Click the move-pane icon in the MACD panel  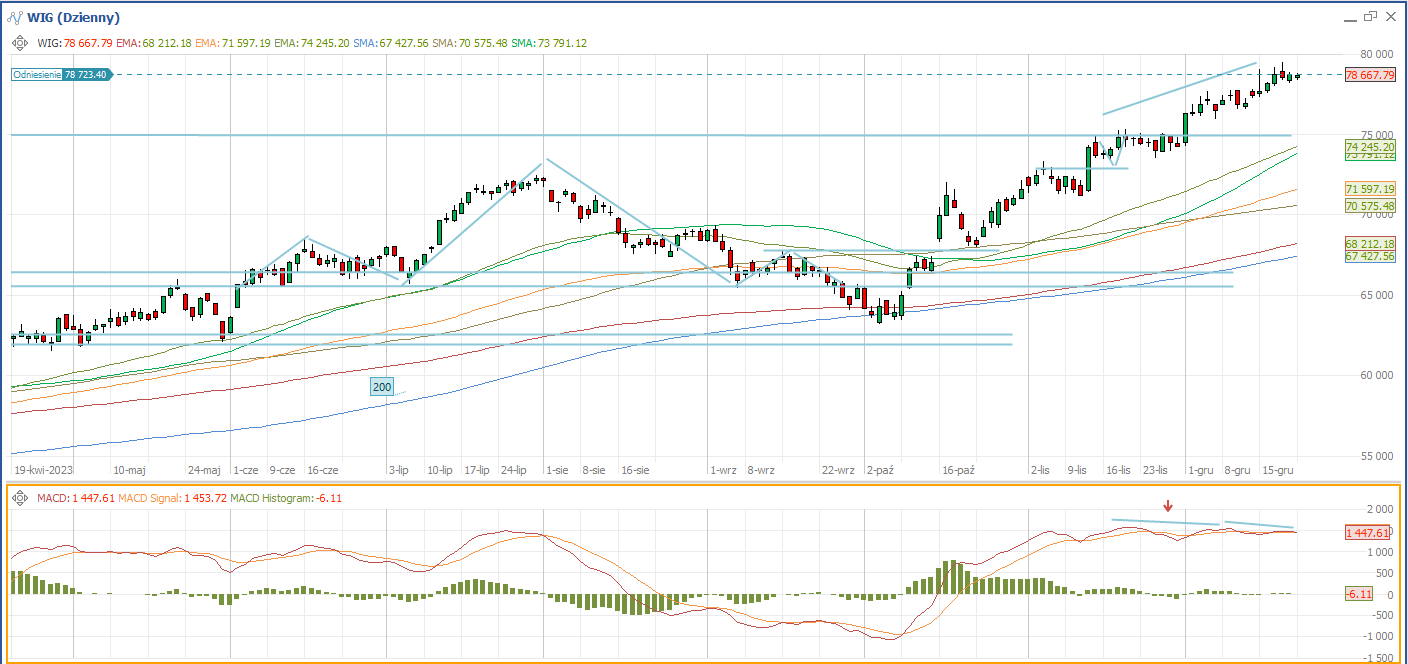click(19, 497)
